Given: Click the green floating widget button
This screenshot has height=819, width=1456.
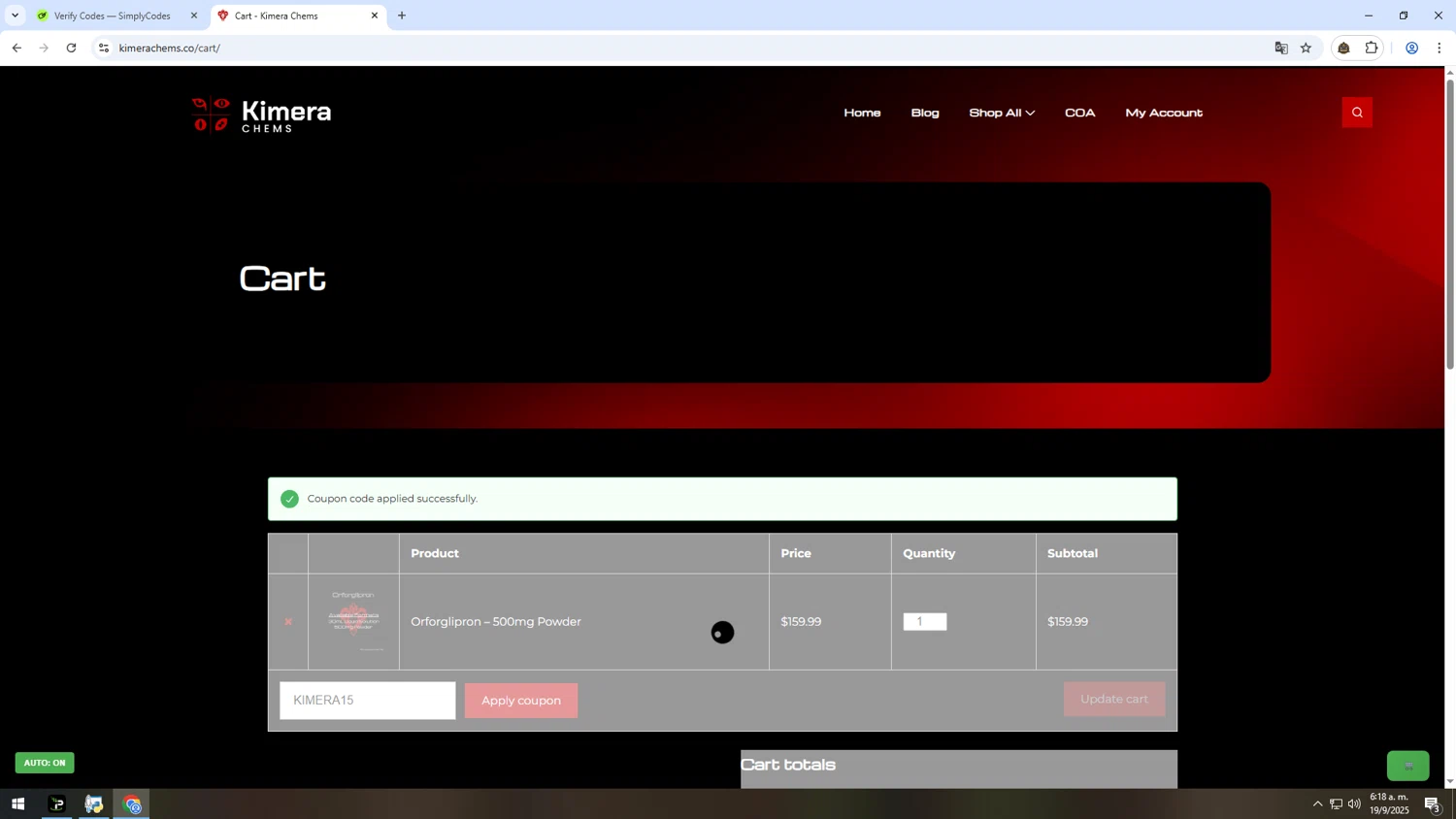Looking at the screenshot, I should (x=1408, y=766).
